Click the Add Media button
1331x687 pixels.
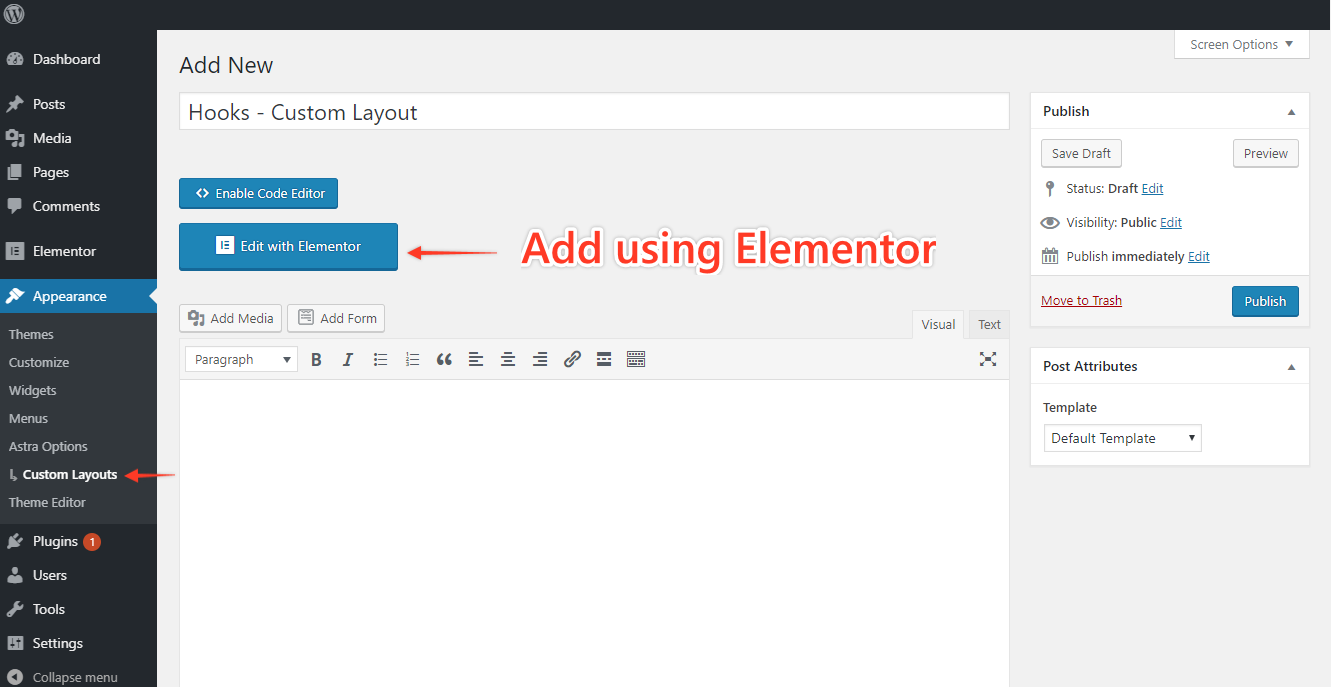231,318
